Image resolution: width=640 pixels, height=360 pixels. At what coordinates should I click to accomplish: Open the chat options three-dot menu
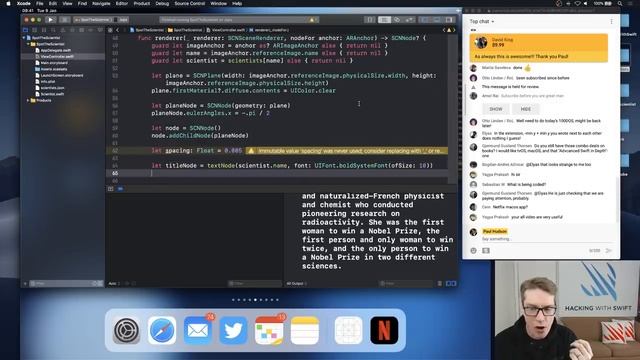point(611,21)
